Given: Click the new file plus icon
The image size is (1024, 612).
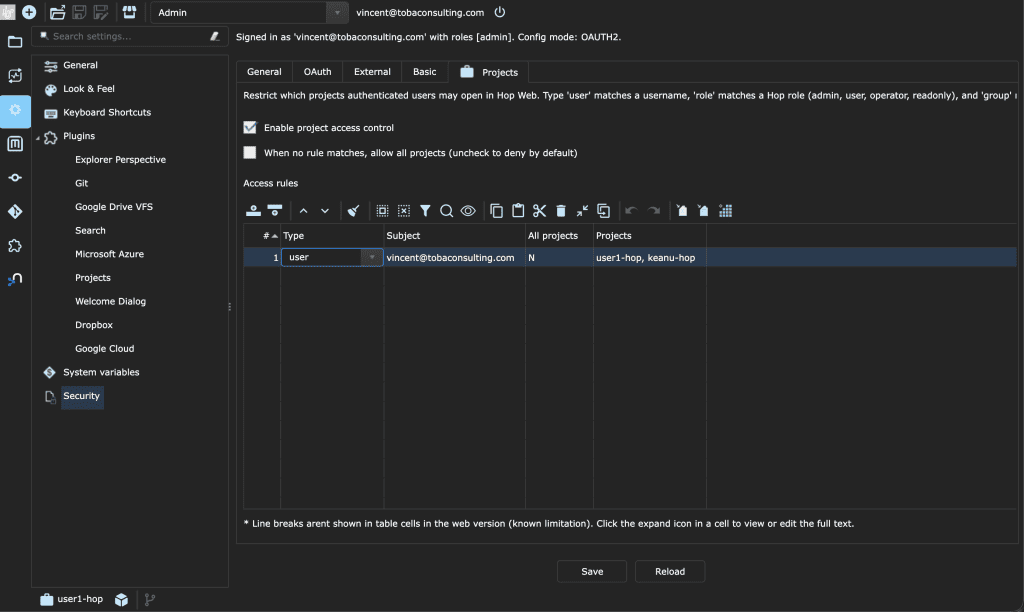Looking at the screenshot, I should pos(29,12).
